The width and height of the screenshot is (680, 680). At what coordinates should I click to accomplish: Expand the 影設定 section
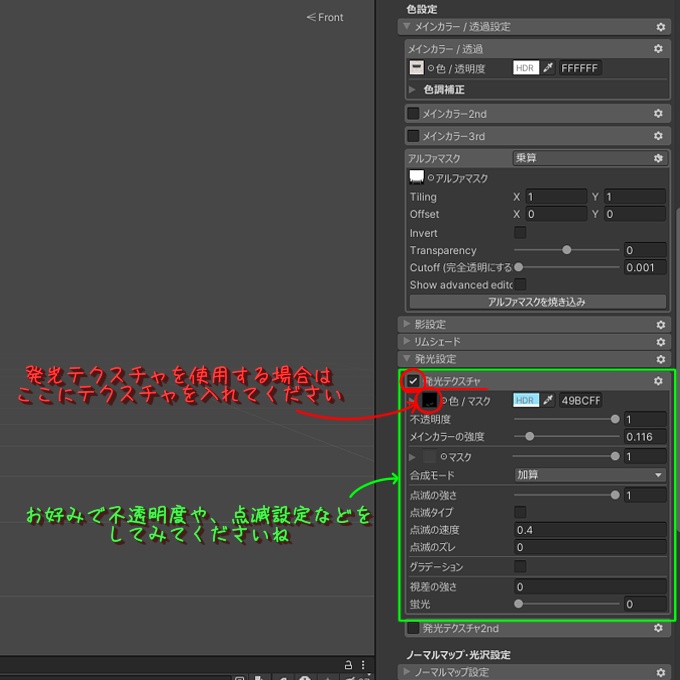click(x=406, y=324)
